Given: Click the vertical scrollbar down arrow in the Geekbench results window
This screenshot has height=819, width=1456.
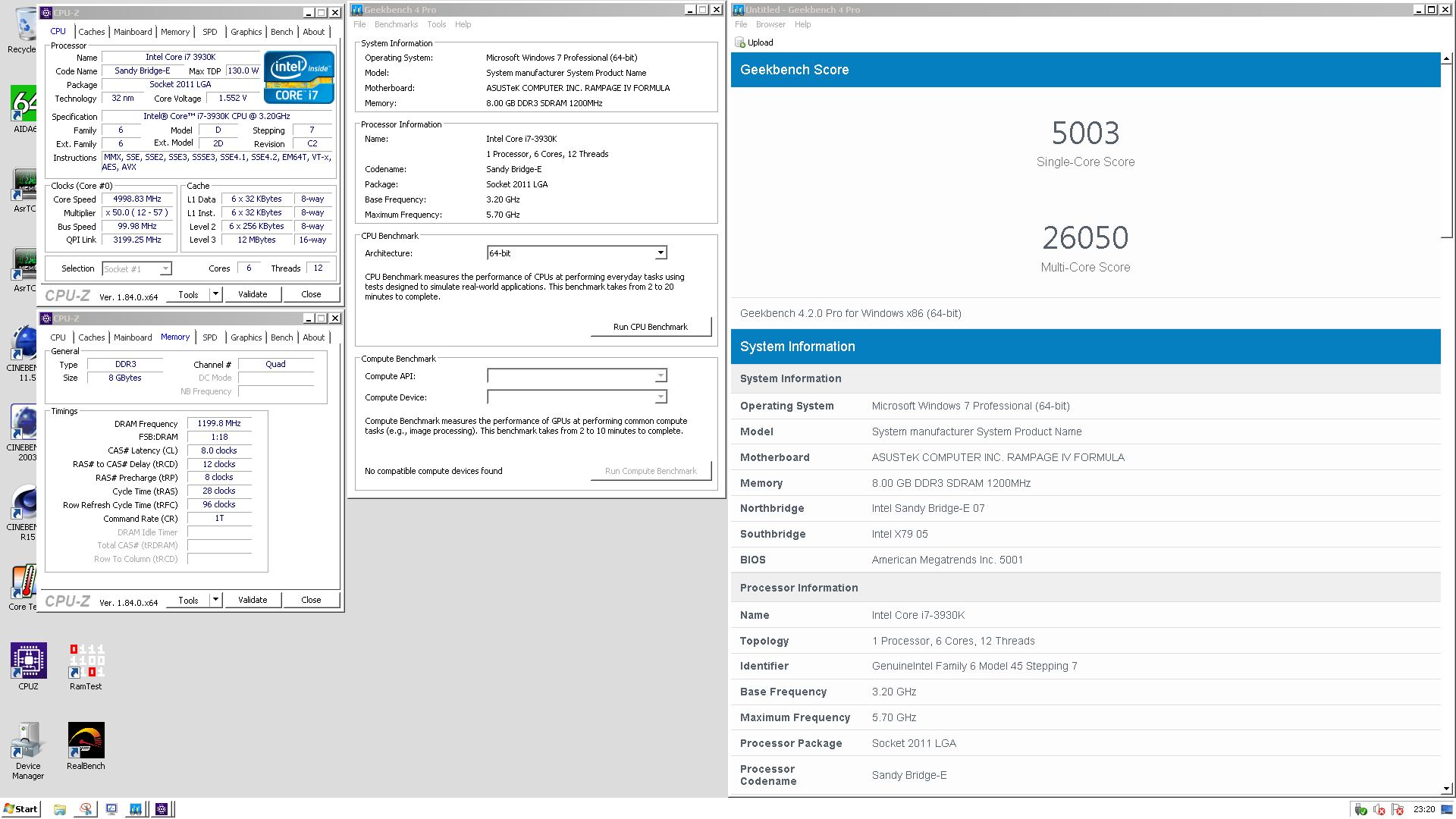Looking at the screenshot, I should 1447,789.
